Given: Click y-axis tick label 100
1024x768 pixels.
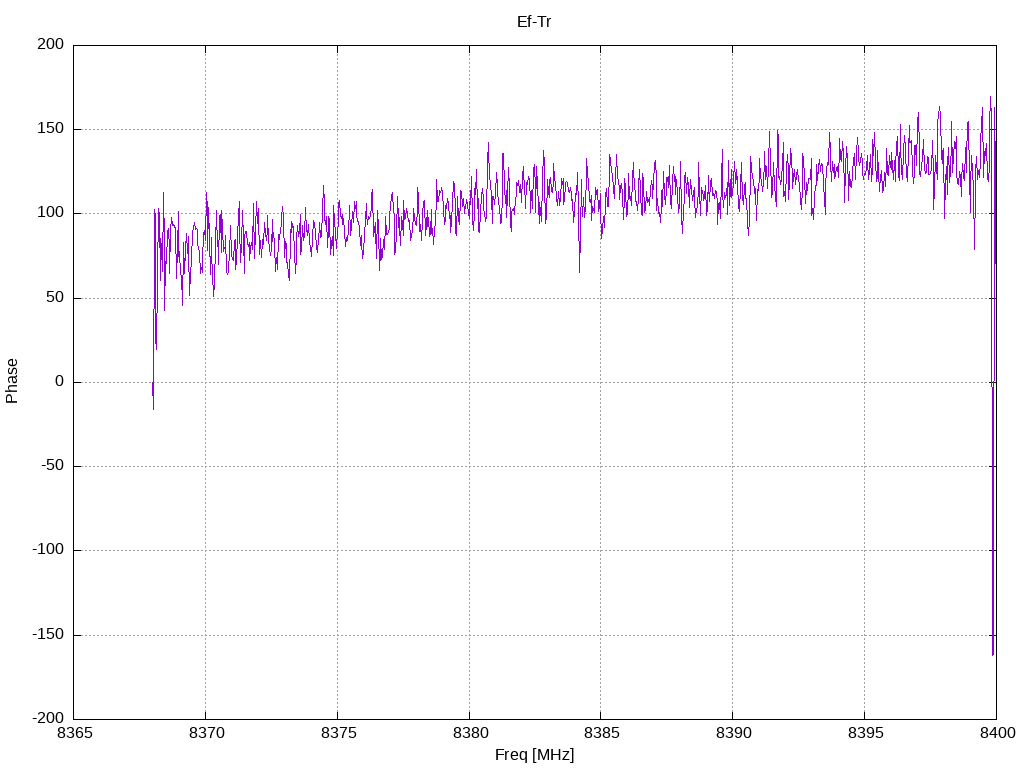Looking at the screenshot, I should click(x=51, y=213).
